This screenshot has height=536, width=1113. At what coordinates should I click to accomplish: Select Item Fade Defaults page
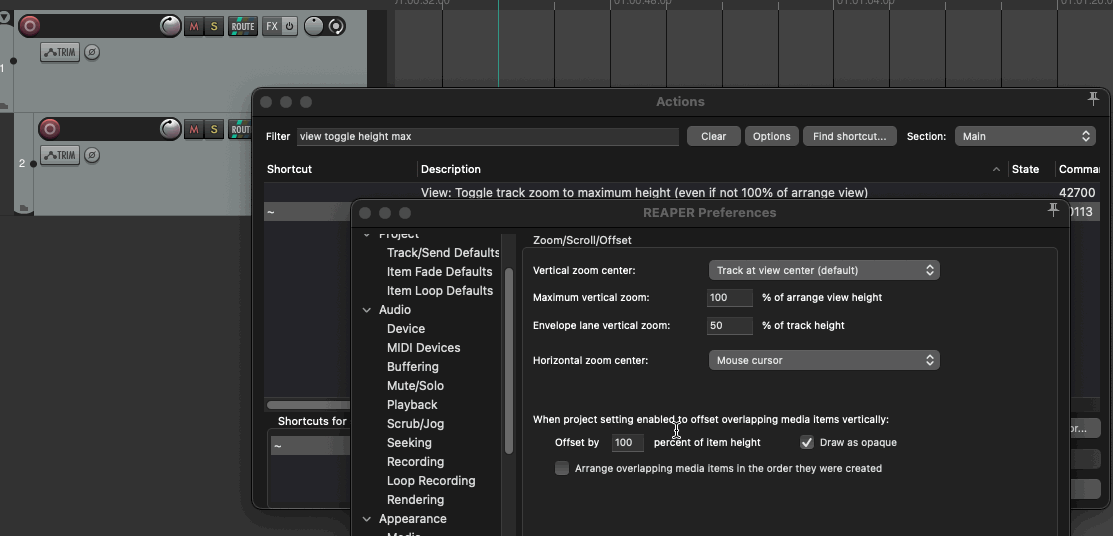[439, 272]
